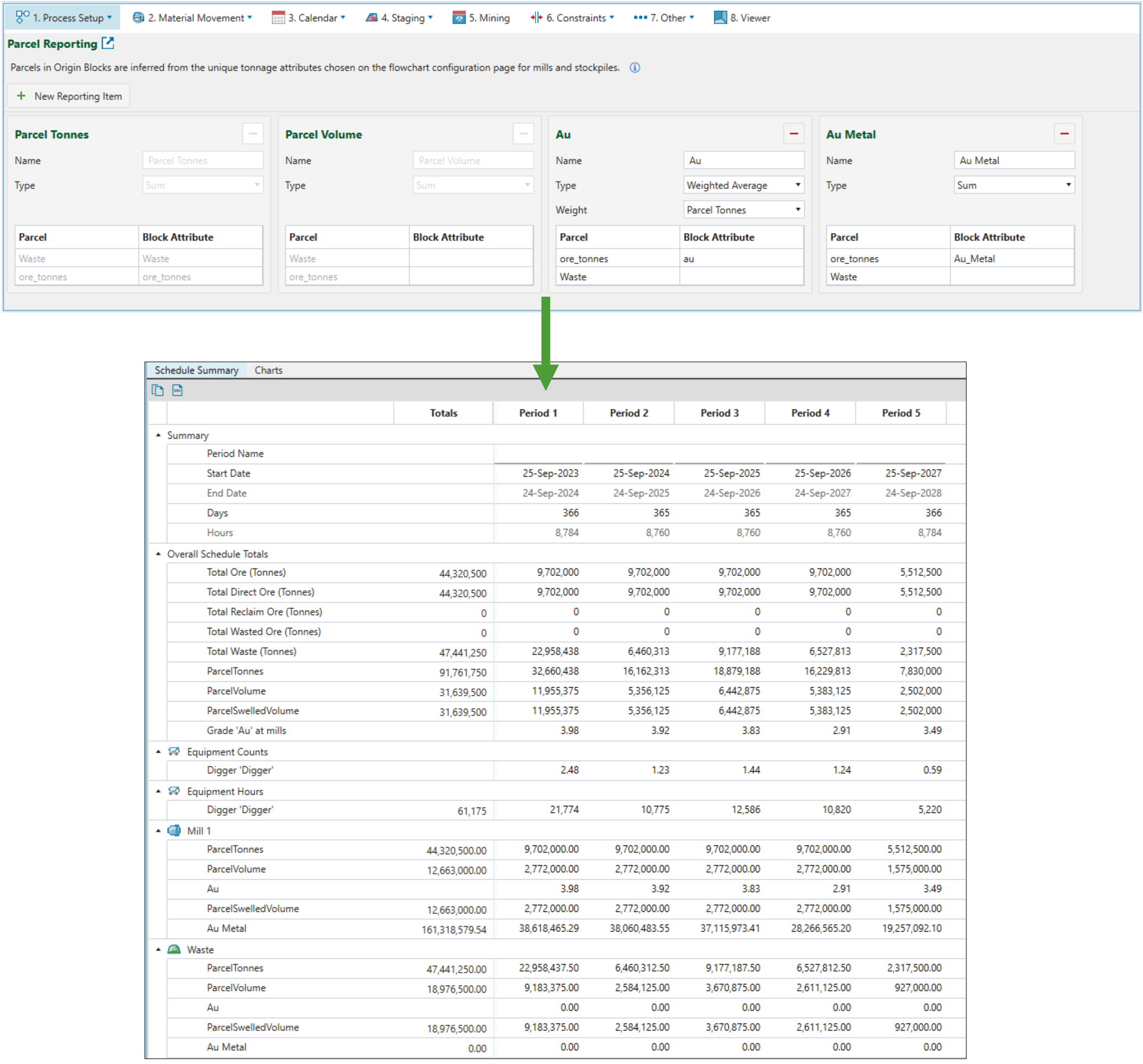Click the CSV export icon
Image resolution: width=1143 pixels, height=1064 pixels.
tap(177, 390)
